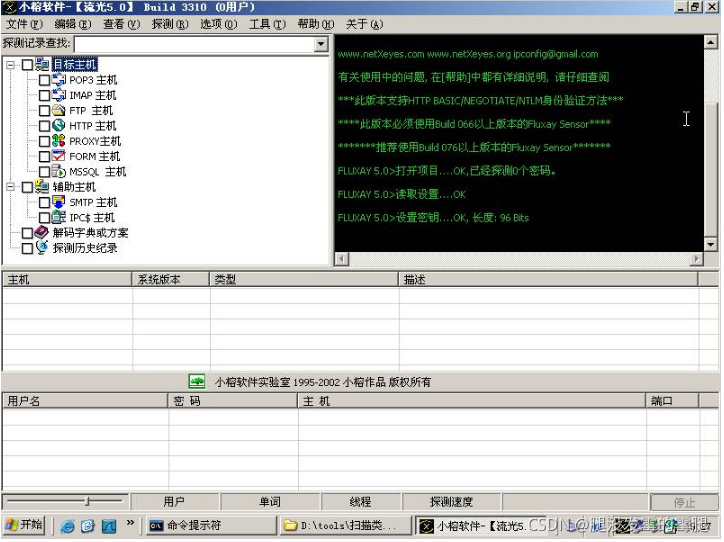Open the 编辑(E) menu
Image resolution: width=724 pixels, height=542 pixels.
click(x=72, y=24)
